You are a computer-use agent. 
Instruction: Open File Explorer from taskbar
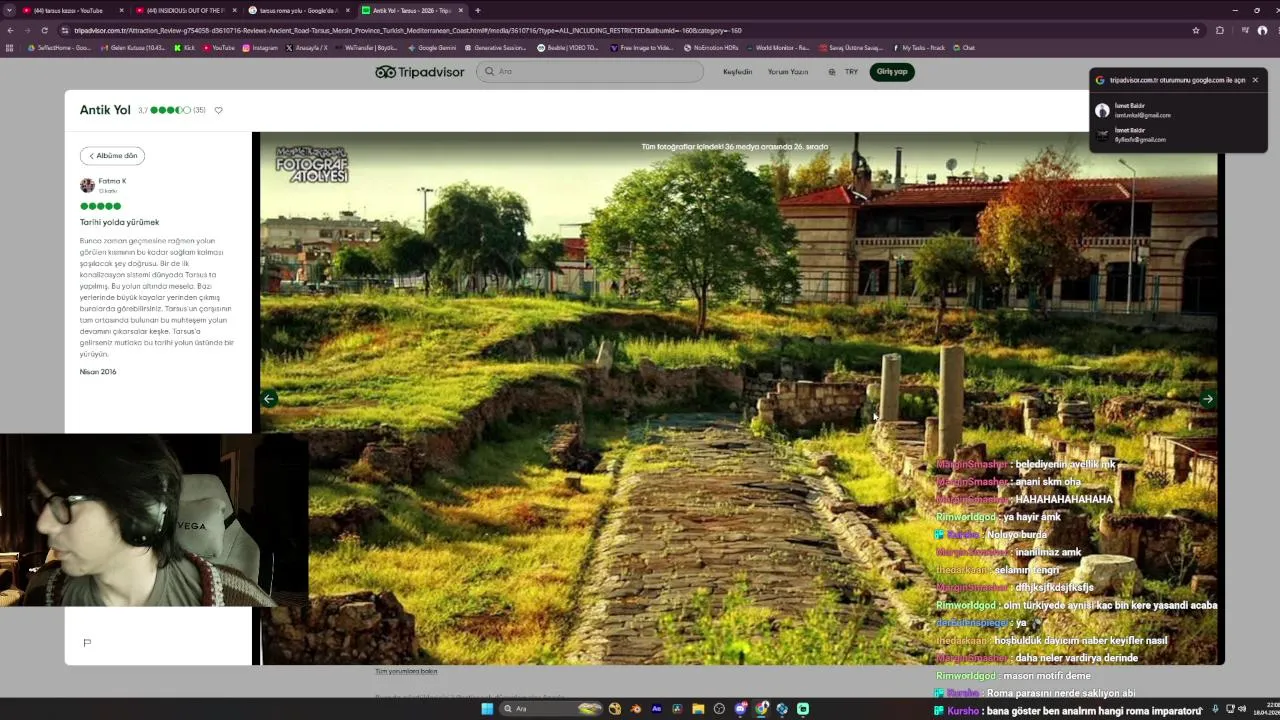[x=698, y=709]
